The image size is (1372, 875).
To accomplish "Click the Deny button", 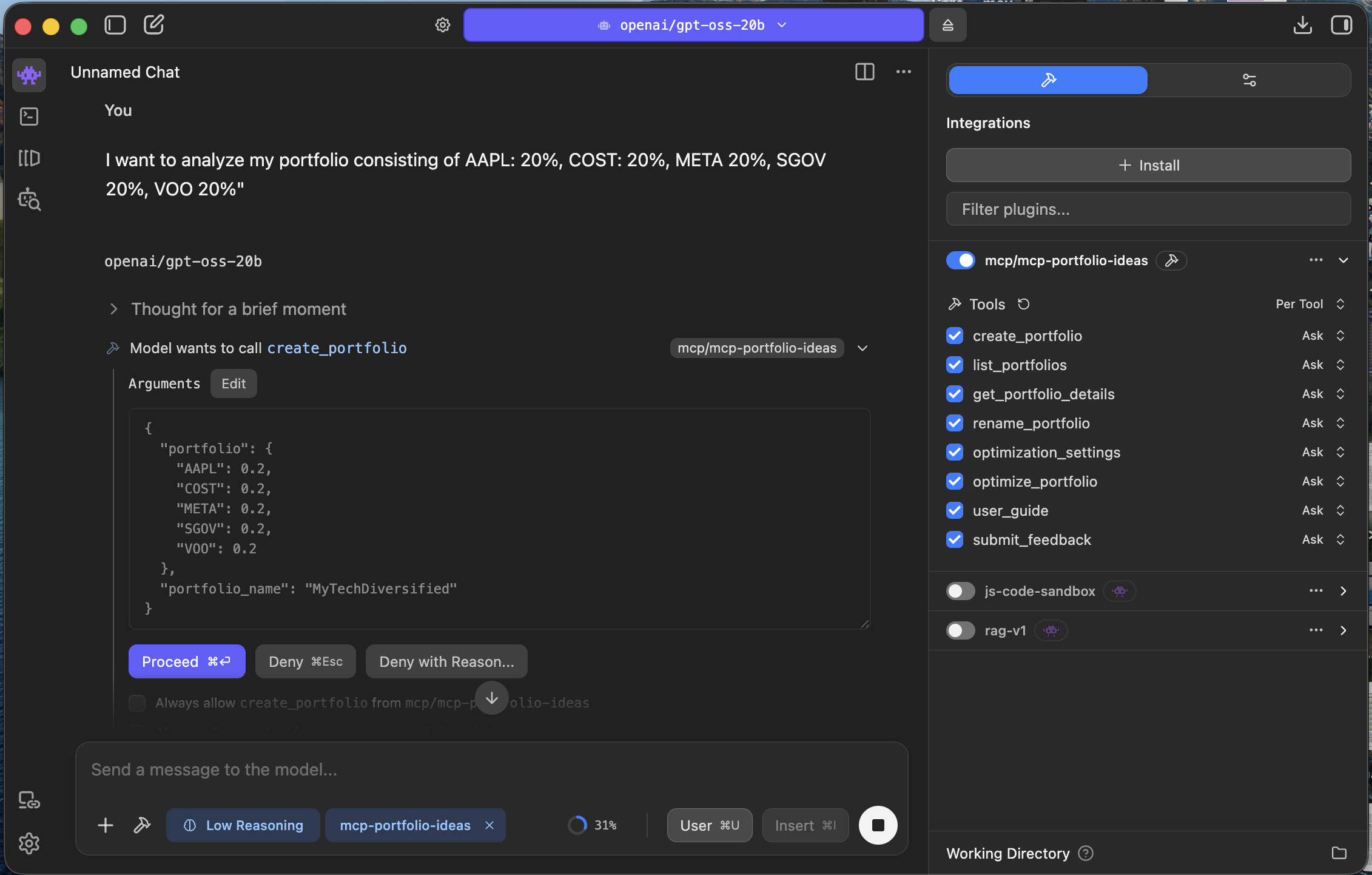I will [x=306, y=661].
